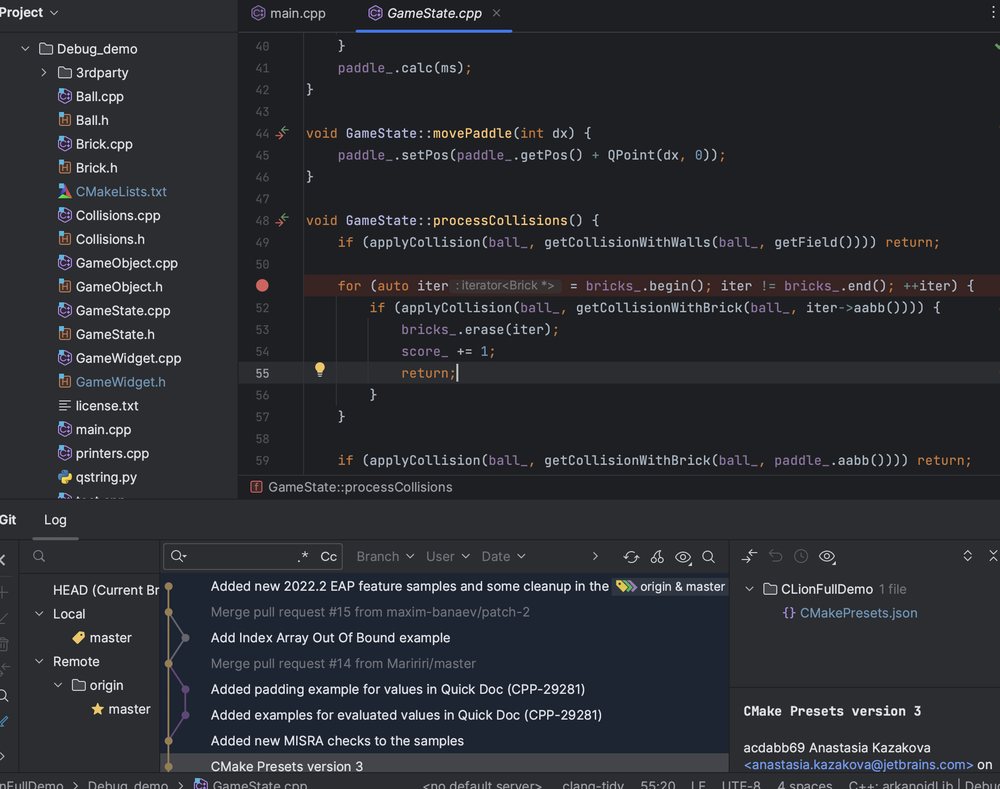Click the history clock icon in commit details
Screen dimensions: 1000x789
tap(801, 556)
